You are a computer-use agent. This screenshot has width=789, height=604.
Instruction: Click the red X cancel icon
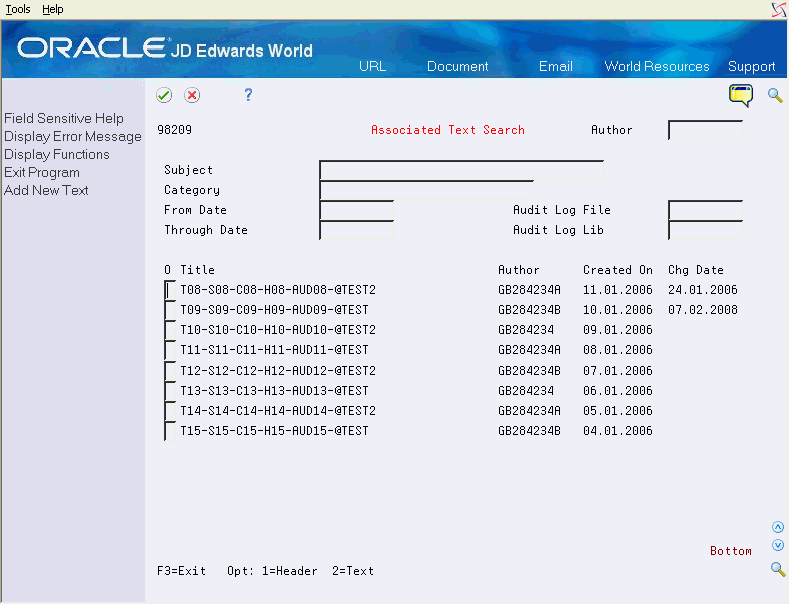click(192, 95)
